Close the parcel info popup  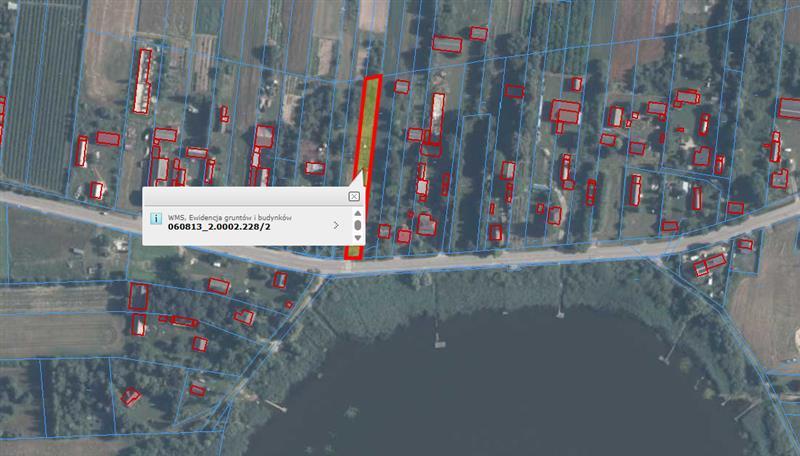[x=354, y=197]
